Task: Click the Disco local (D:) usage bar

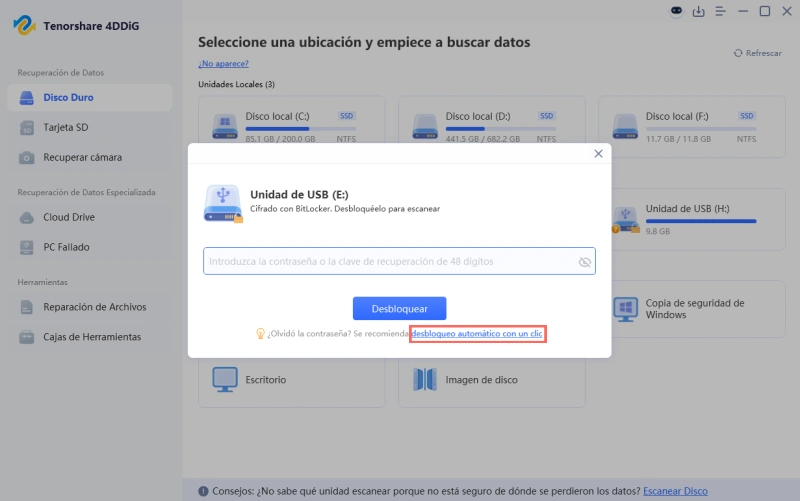Action: [501, 129]
